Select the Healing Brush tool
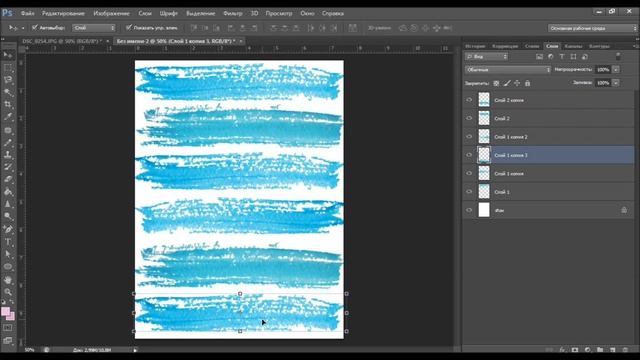The width and height of the screenshot is (640, 360). 8,130
